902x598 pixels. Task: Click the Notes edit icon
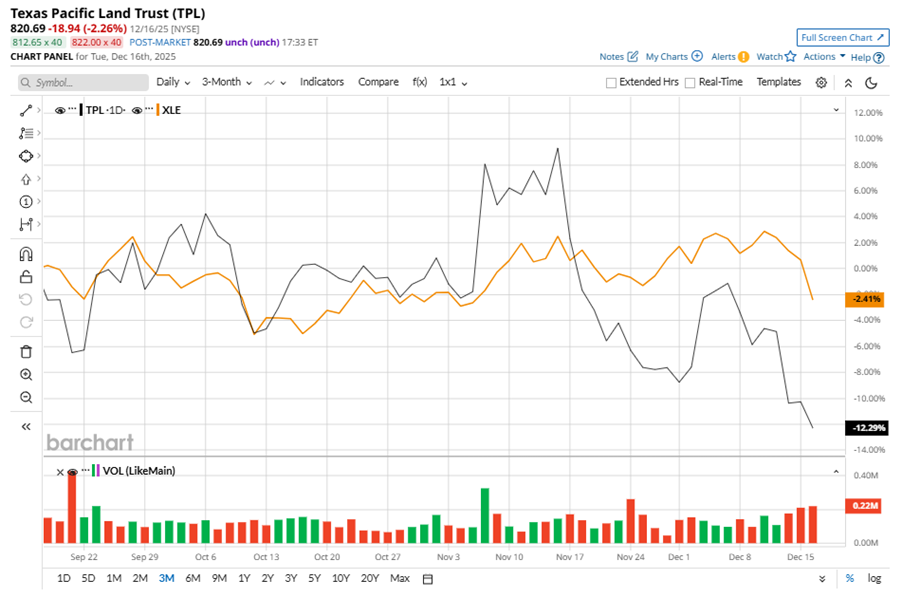click(633, 56)
